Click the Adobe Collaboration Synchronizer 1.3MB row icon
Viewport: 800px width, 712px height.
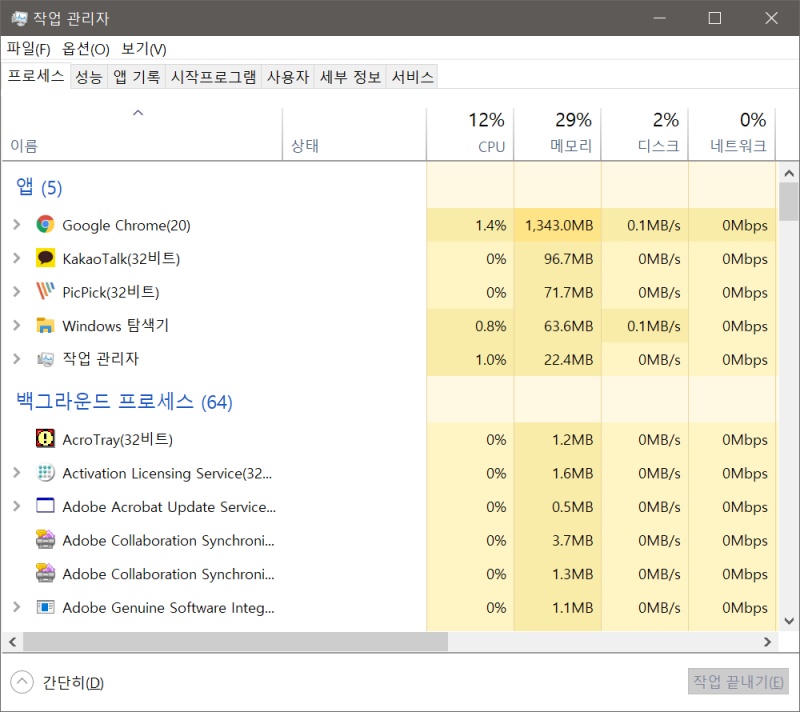tap(45, 573)
